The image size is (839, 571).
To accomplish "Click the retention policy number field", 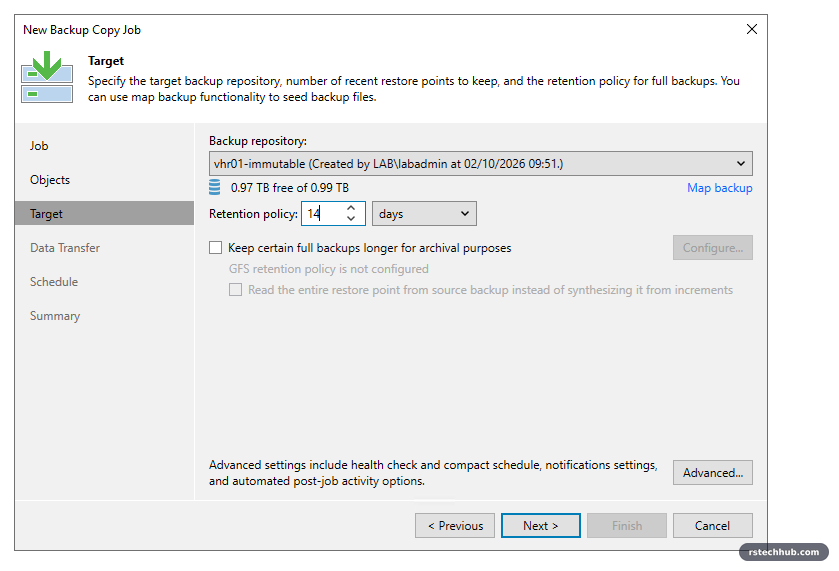I will click(324, 214).
